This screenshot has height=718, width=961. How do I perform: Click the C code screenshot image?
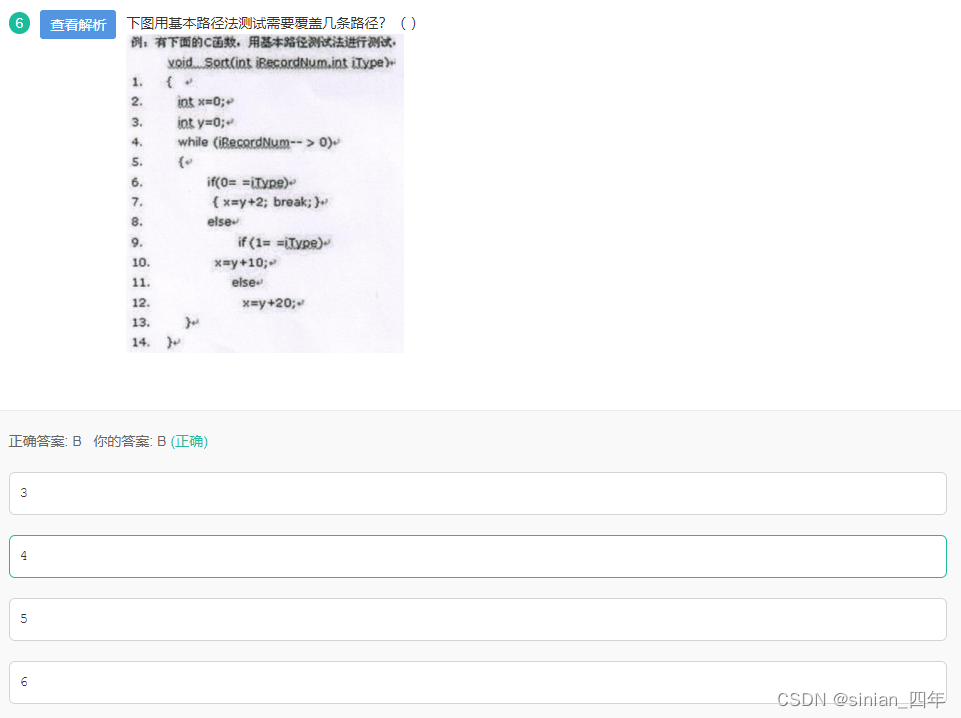265,195
